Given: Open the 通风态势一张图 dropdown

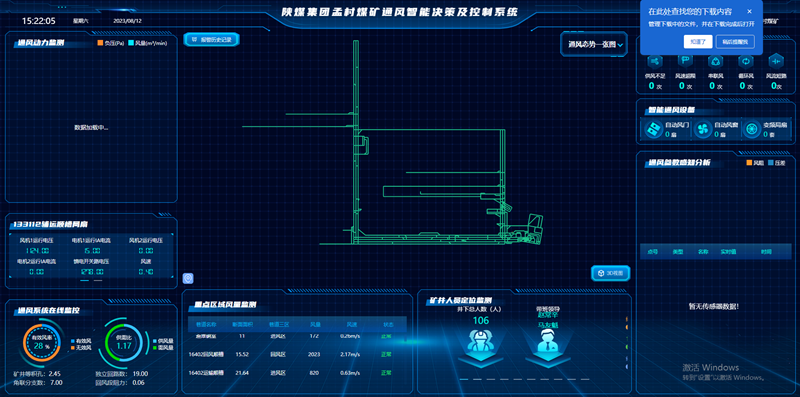Looking at the screenshot, I should coord(594,45).
